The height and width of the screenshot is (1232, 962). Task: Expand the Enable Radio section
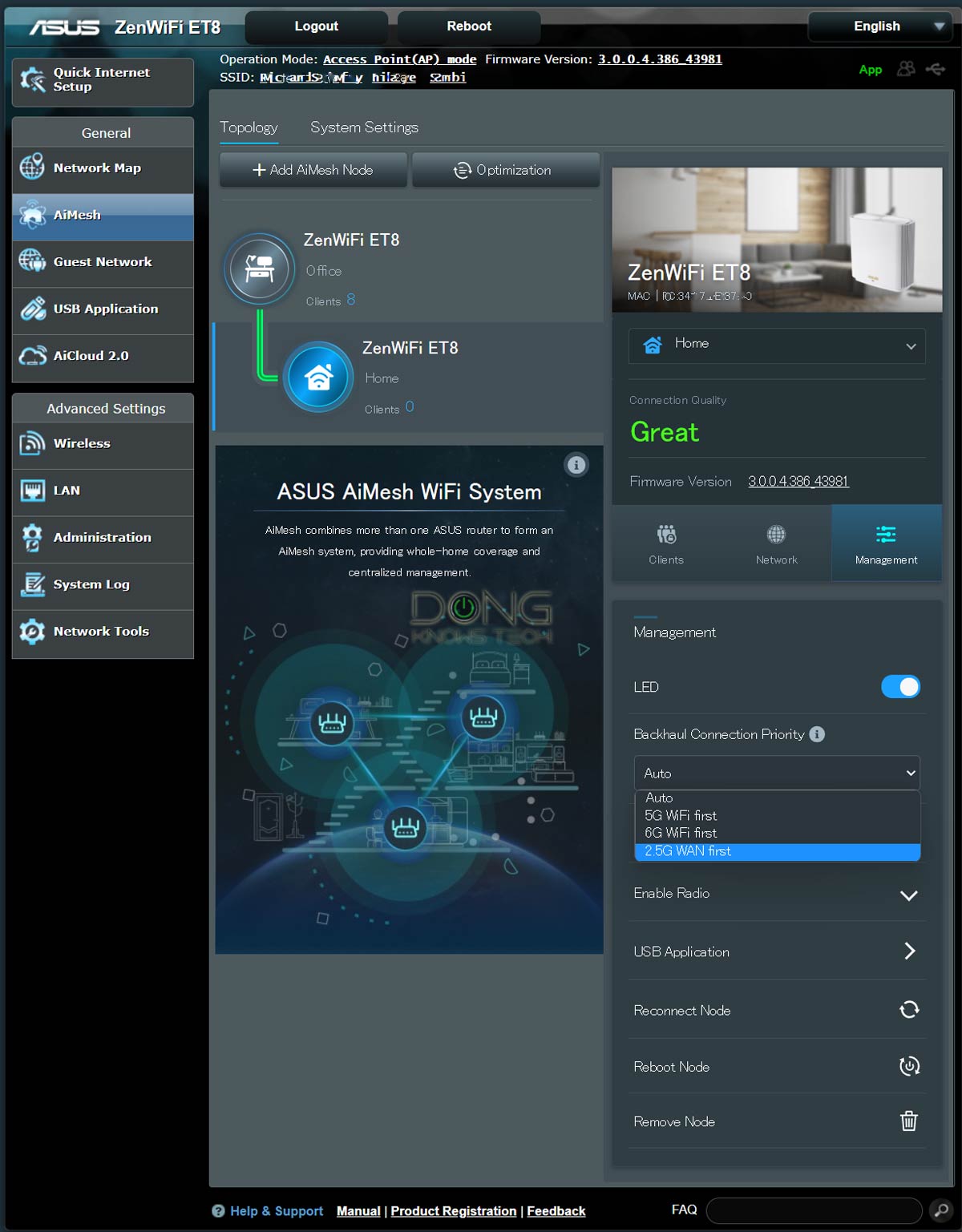point(908,895)
